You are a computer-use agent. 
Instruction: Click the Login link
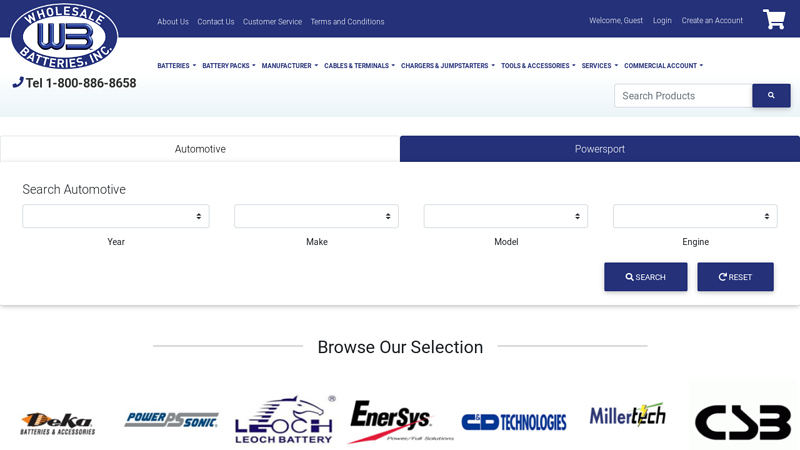coord(662,20)
